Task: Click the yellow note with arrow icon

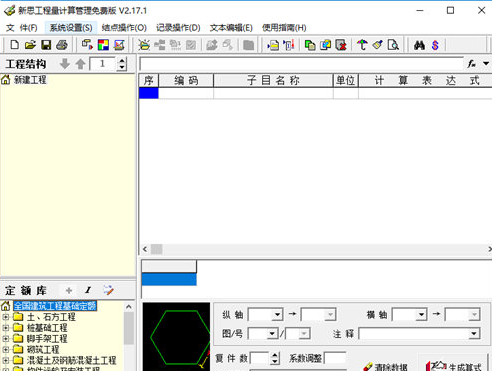Action: pos(273,45)
